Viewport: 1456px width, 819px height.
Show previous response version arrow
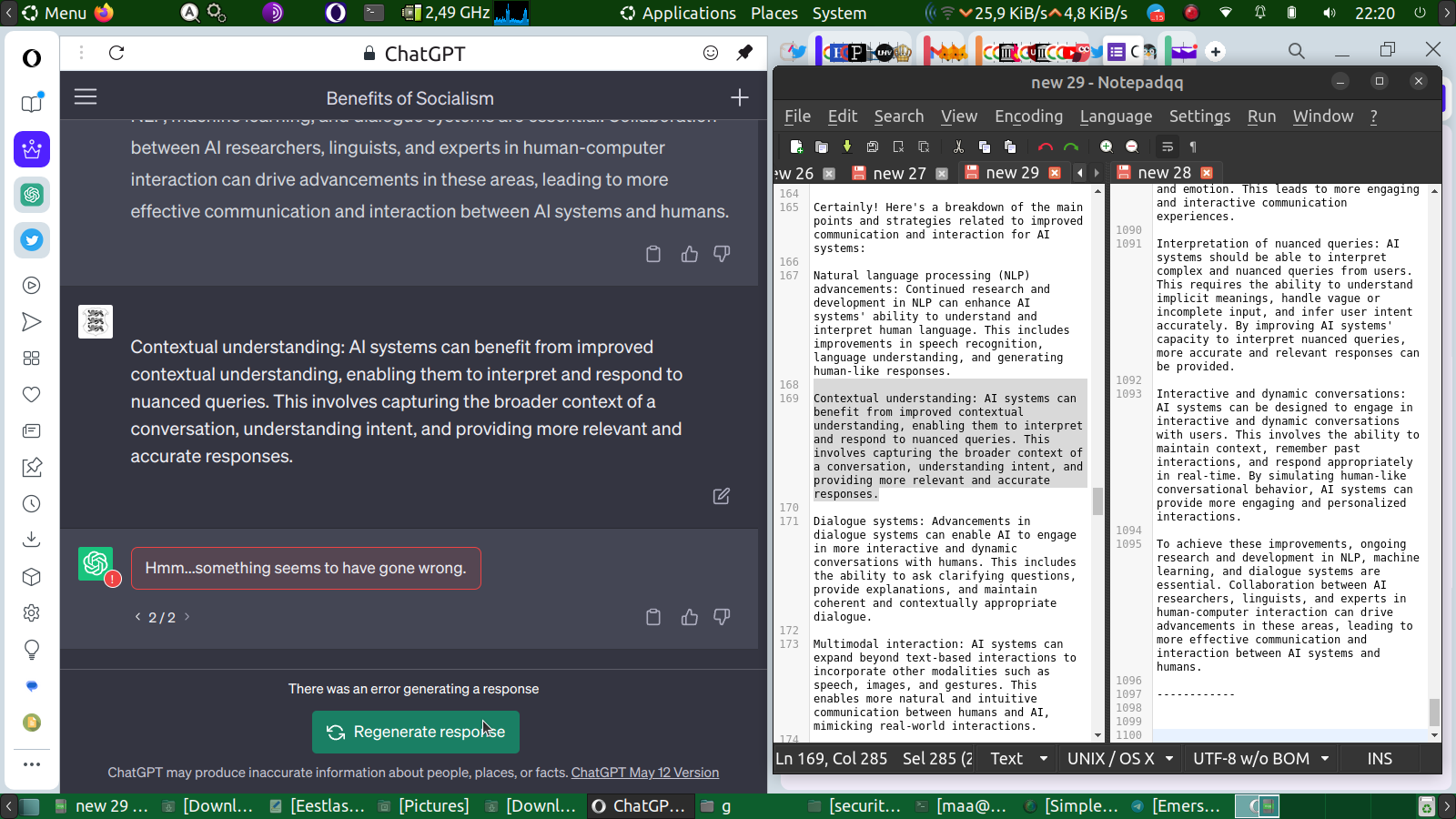tap(137, 617)
